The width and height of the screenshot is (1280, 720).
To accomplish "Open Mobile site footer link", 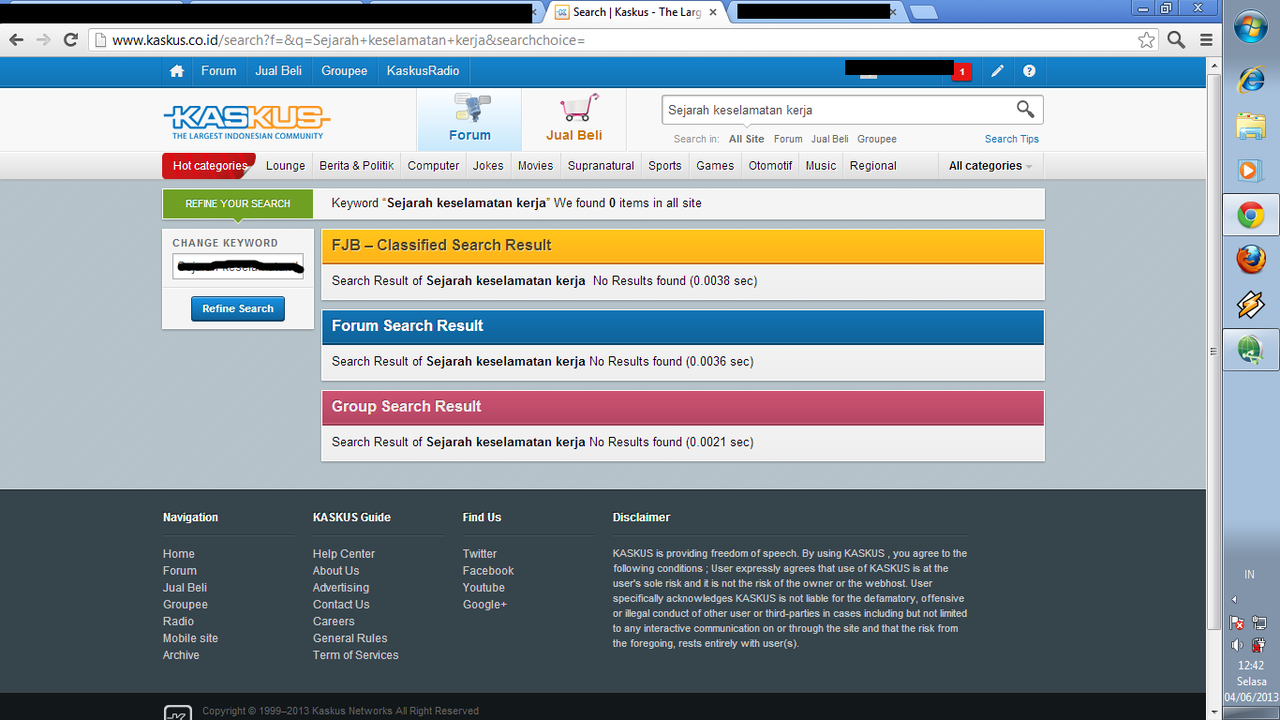I will tap(190, 638).
